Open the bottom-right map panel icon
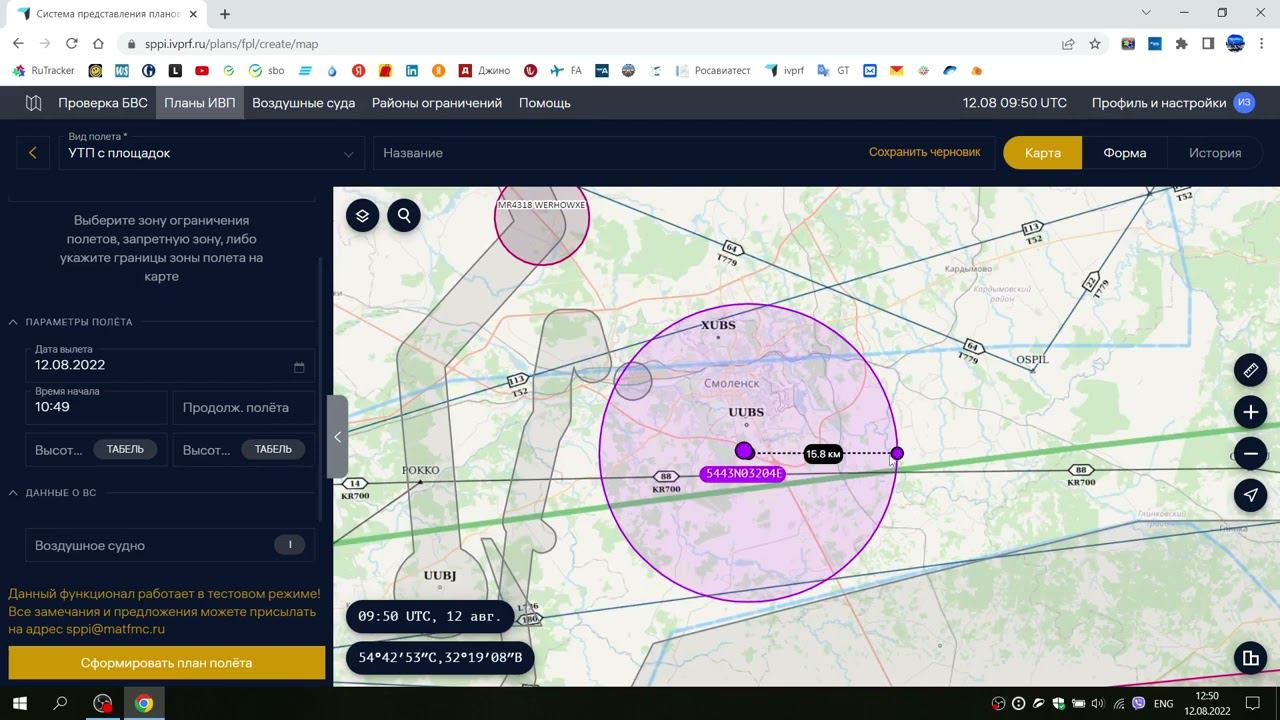This screenshot has width=1280, height=720. point(1250,657)
